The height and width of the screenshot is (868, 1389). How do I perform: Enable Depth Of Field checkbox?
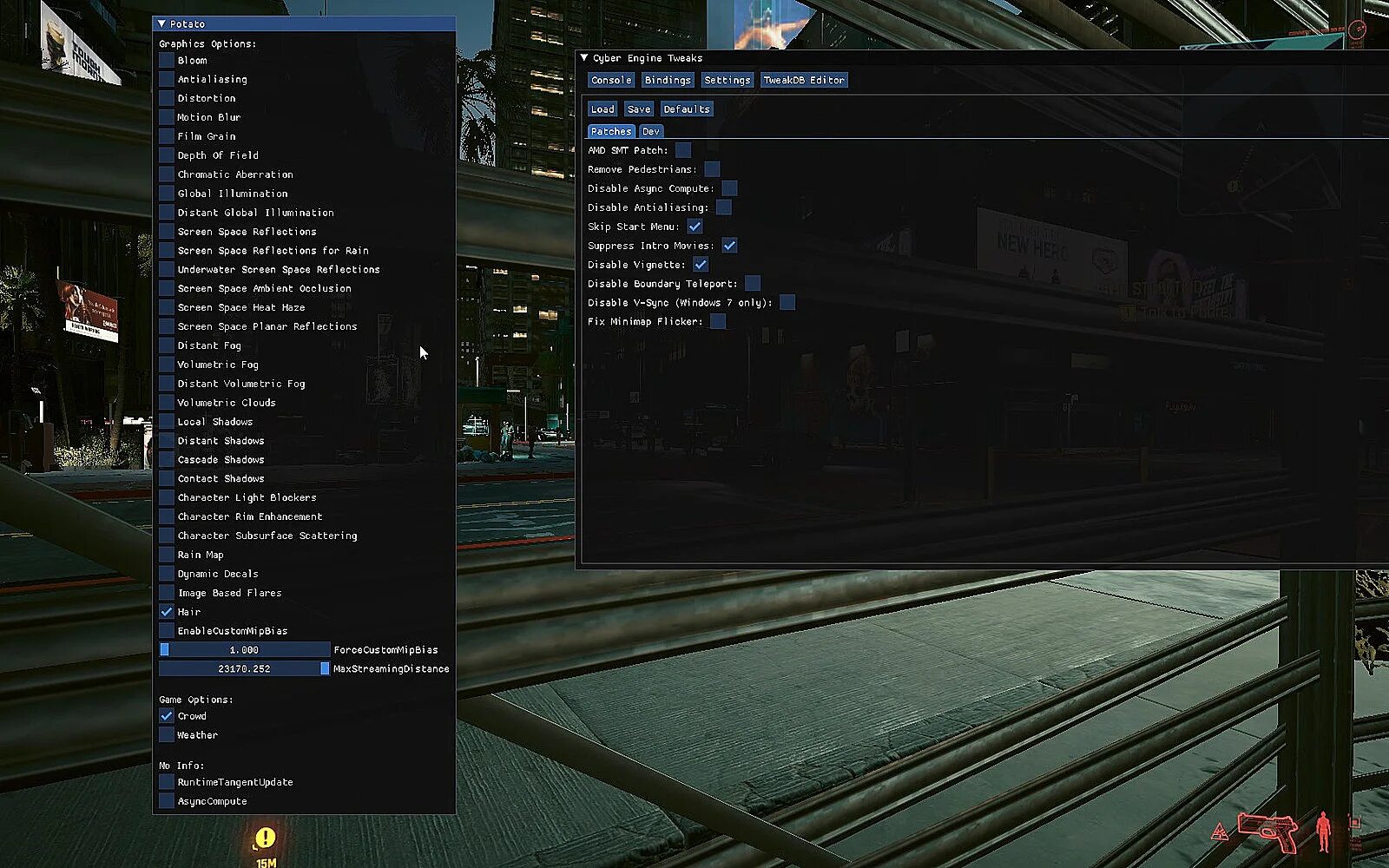click(167, 155)
